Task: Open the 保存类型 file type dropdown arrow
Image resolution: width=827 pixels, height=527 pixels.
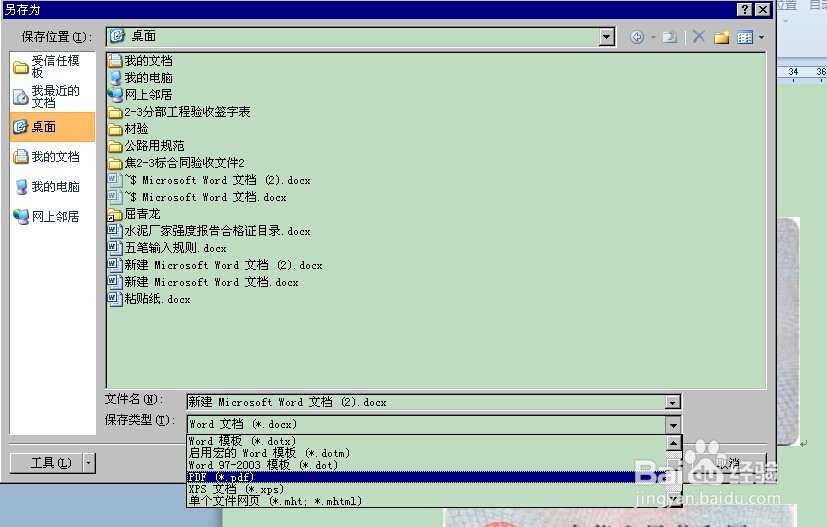Action: coord(673,425)
